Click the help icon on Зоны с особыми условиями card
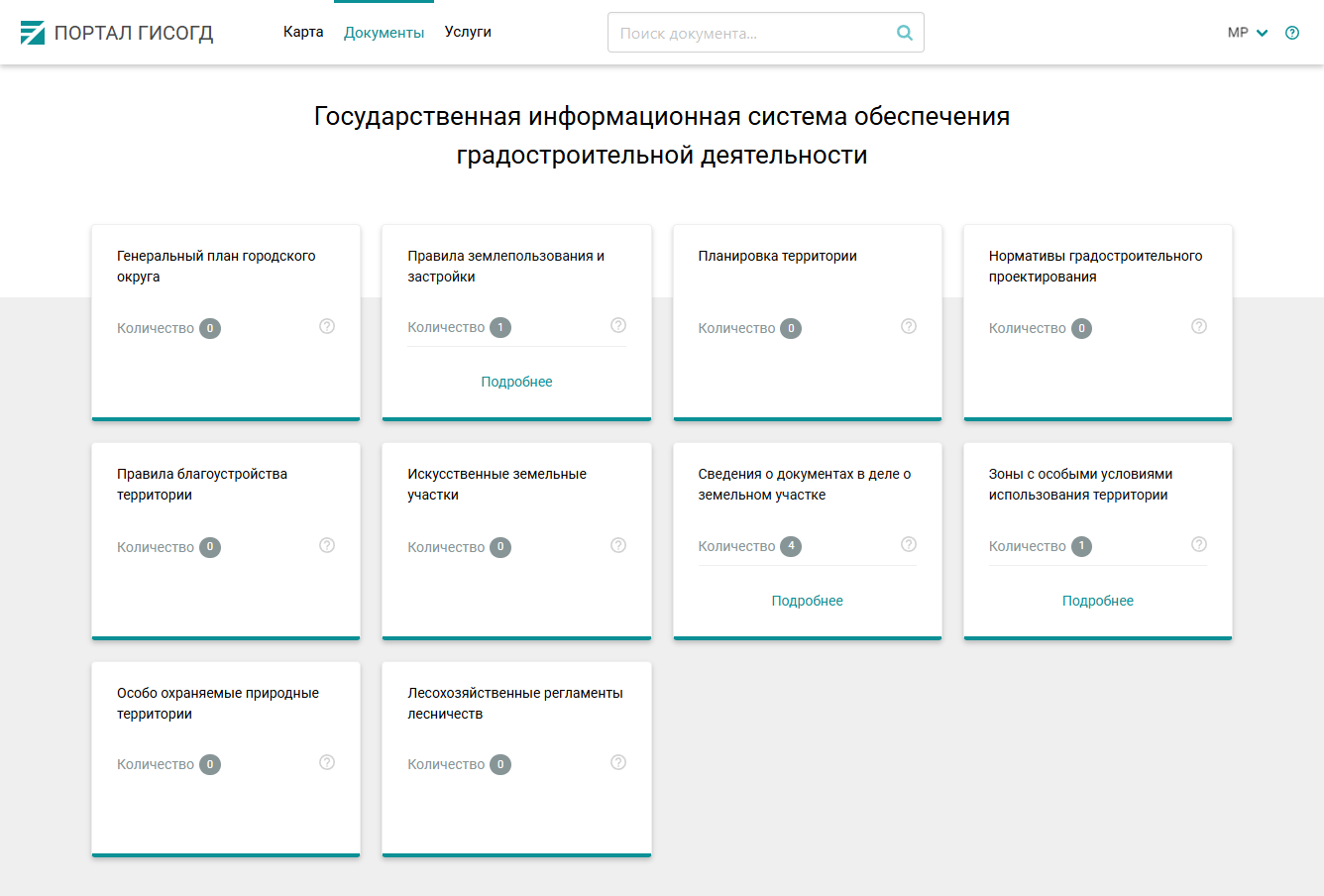1324x896 pixels. coord(1199,543)
